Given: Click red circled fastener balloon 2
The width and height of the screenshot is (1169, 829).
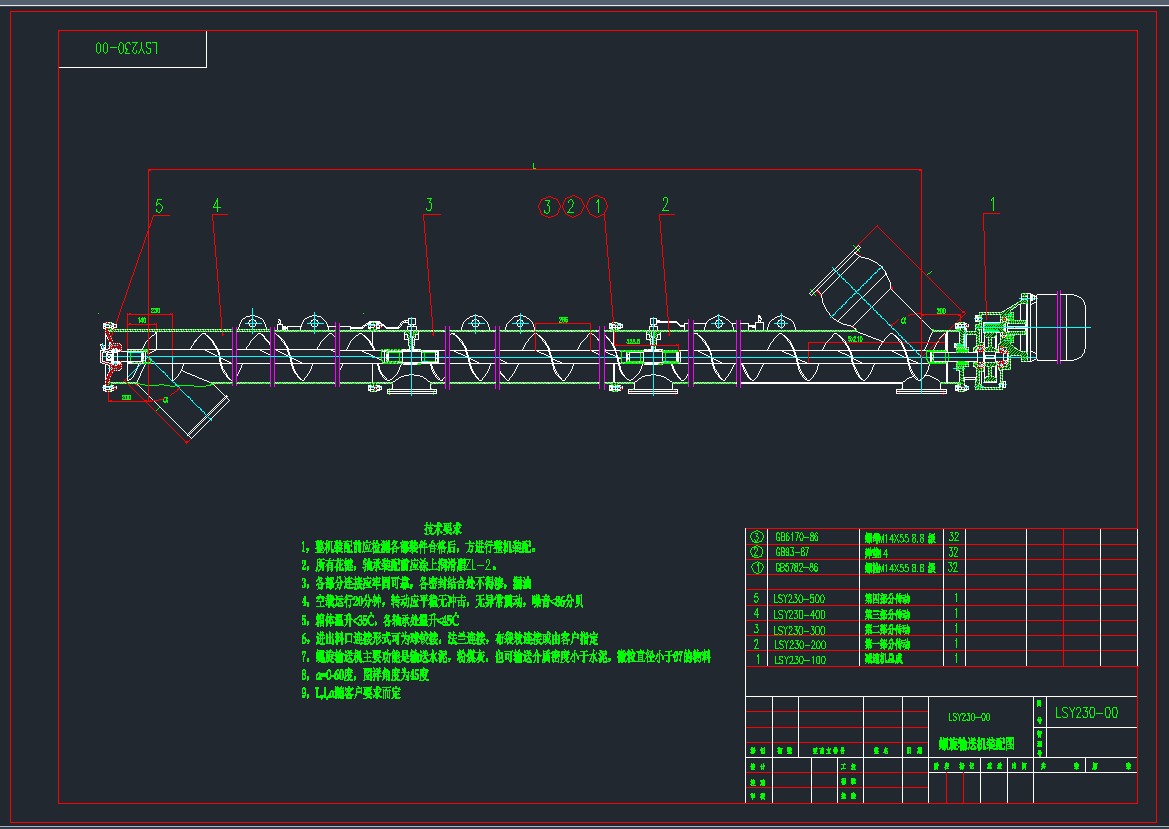Looking at the screenshot, I should coord(571,207).
